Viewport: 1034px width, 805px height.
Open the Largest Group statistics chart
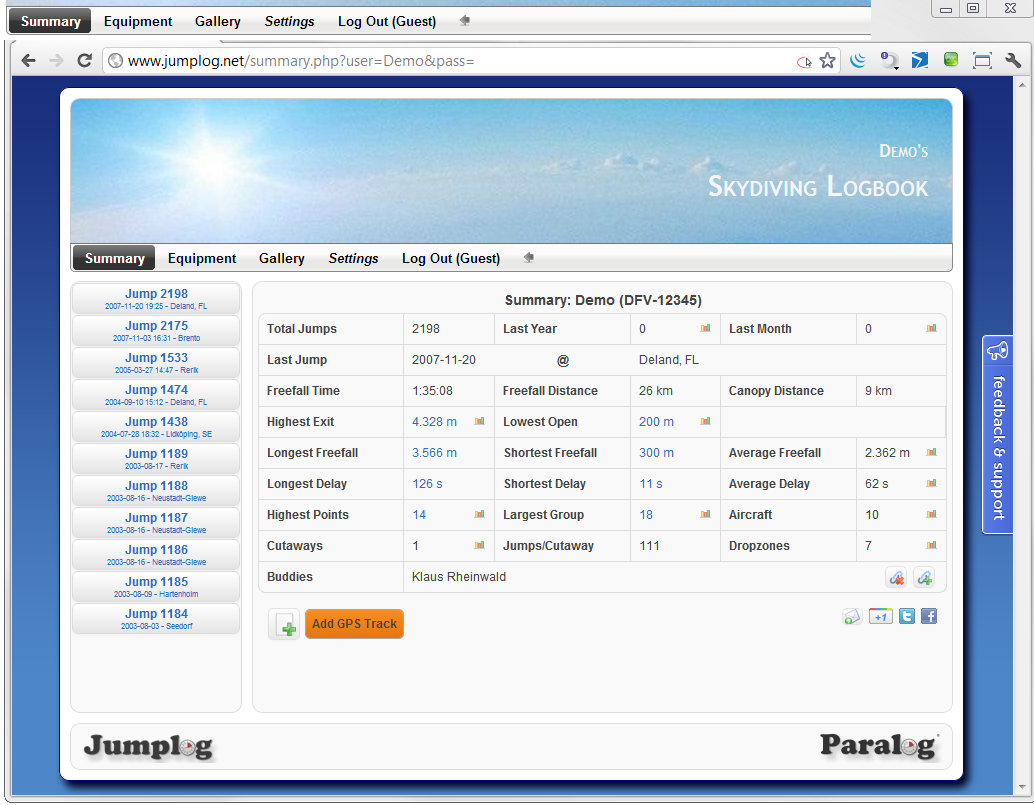(705, 515)
